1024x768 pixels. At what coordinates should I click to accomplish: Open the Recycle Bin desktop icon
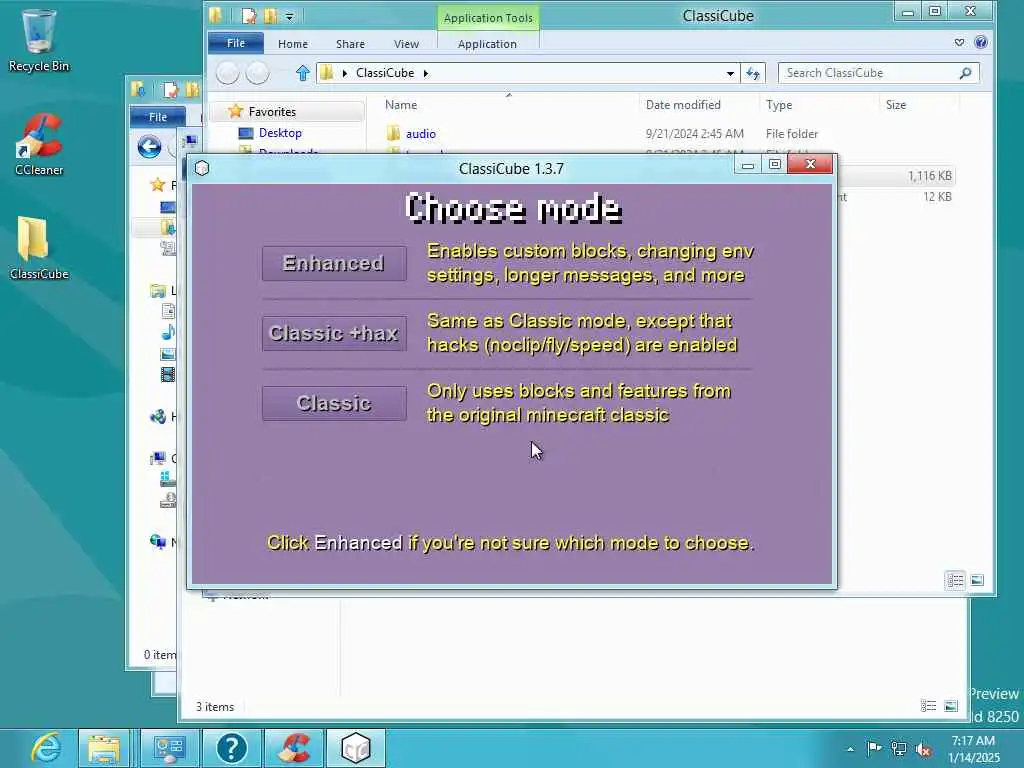[x=39, y=40]
